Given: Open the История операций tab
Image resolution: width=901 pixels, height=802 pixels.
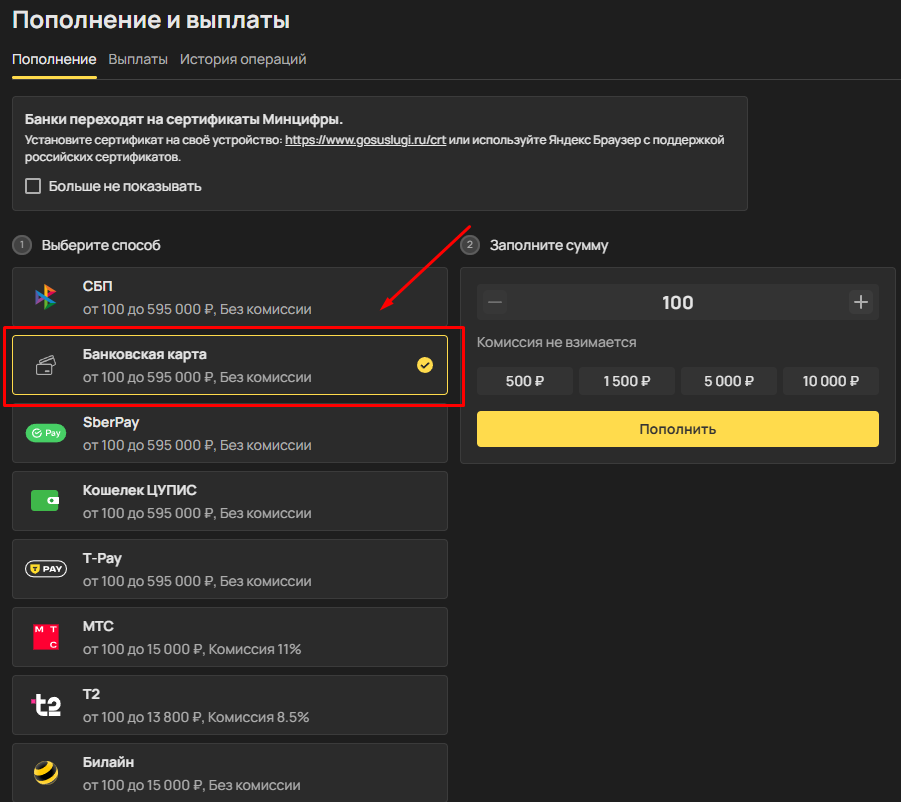Looking at the screenshot, I should (x=243, y=59).
